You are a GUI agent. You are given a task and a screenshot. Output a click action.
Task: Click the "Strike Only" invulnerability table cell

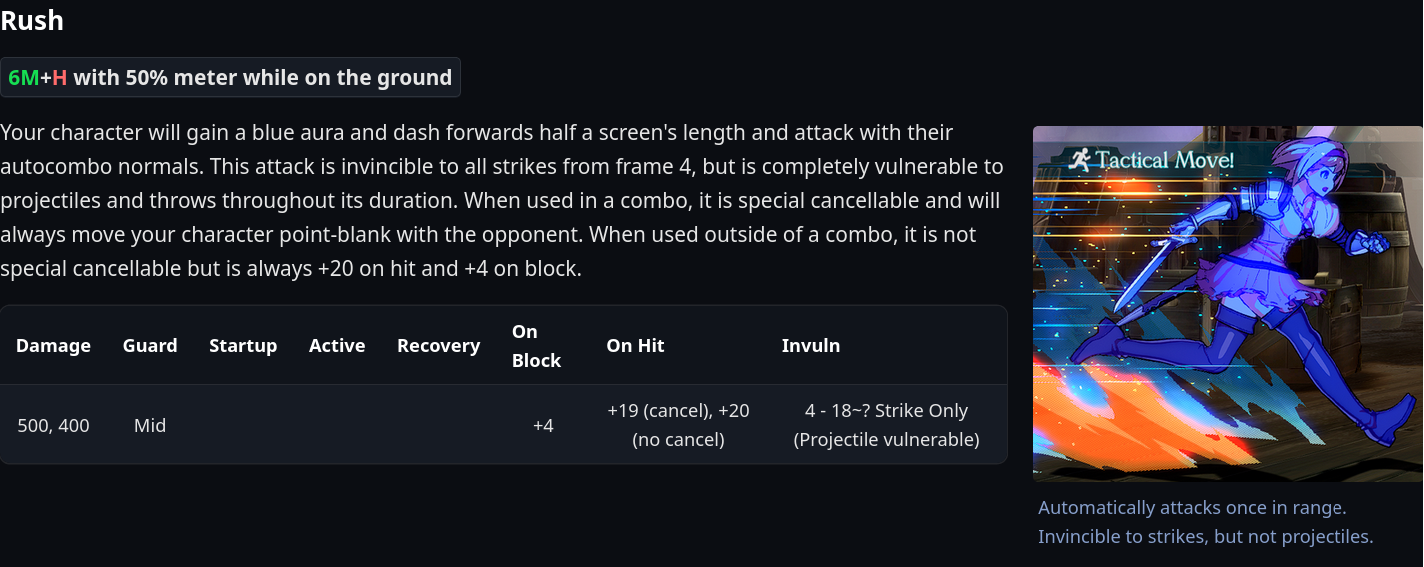886,425
